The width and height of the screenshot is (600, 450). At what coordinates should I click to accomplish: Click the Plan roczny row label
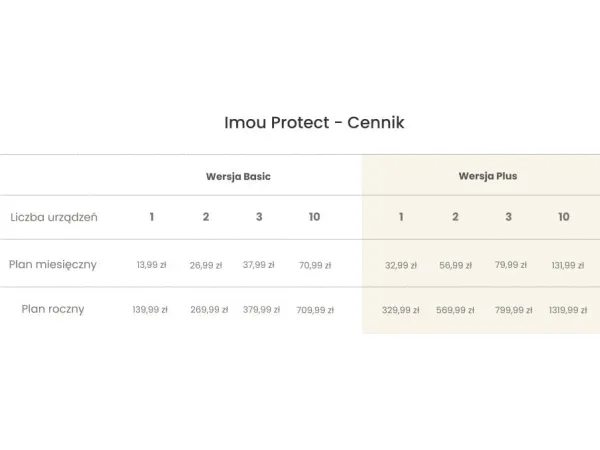pyautogui.click(x=53, y=309)
